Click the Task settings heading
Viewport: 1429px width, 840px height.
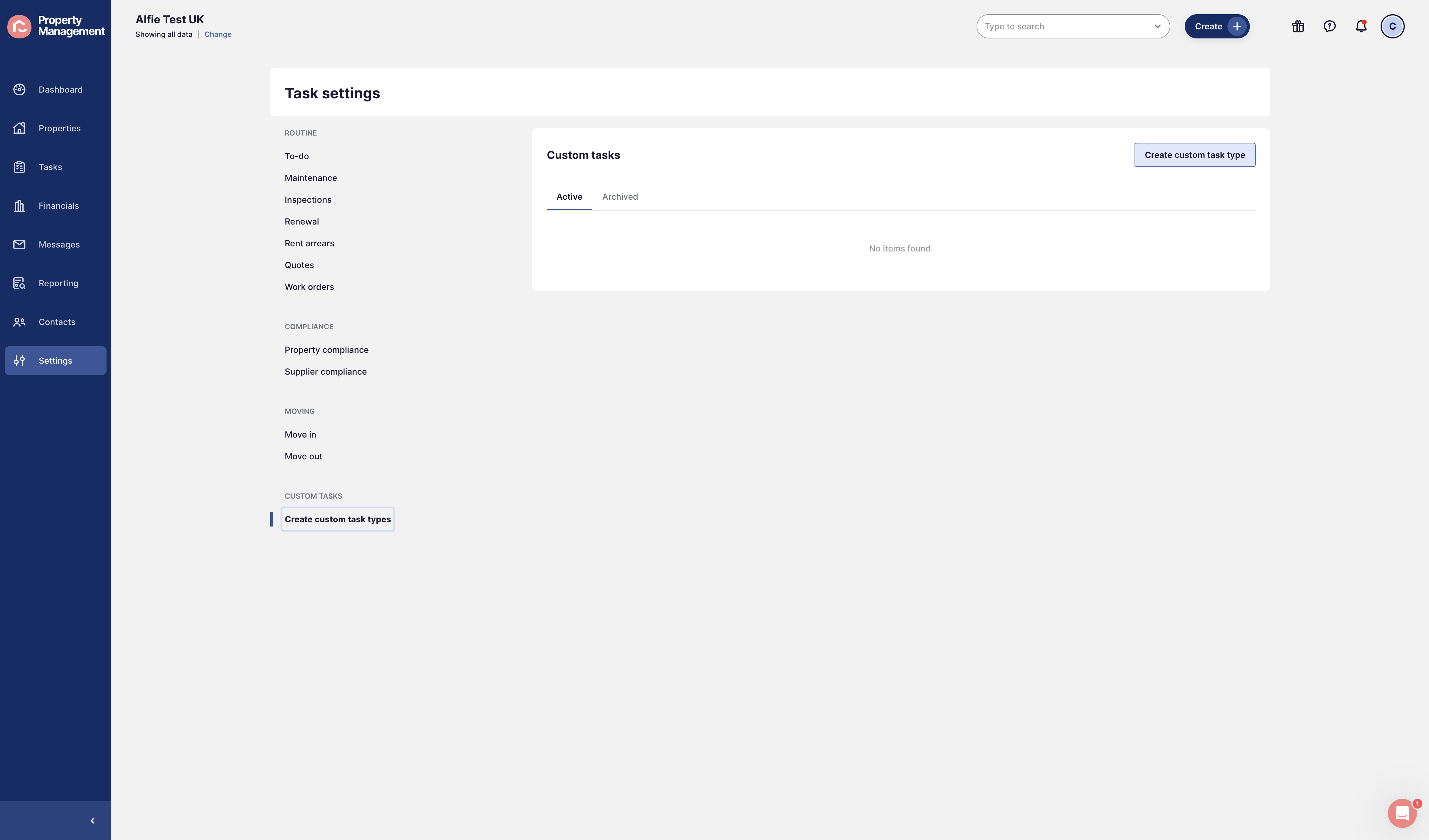point(332,93)
